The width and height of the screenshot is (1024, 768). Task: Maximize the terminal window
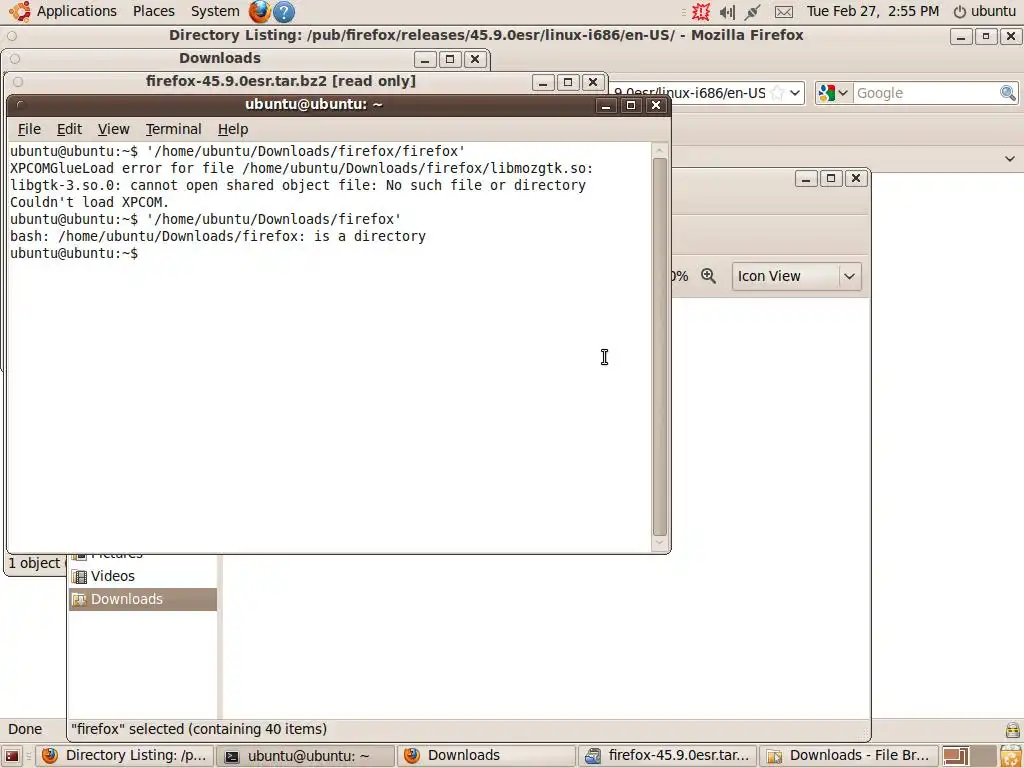[631, 105]
